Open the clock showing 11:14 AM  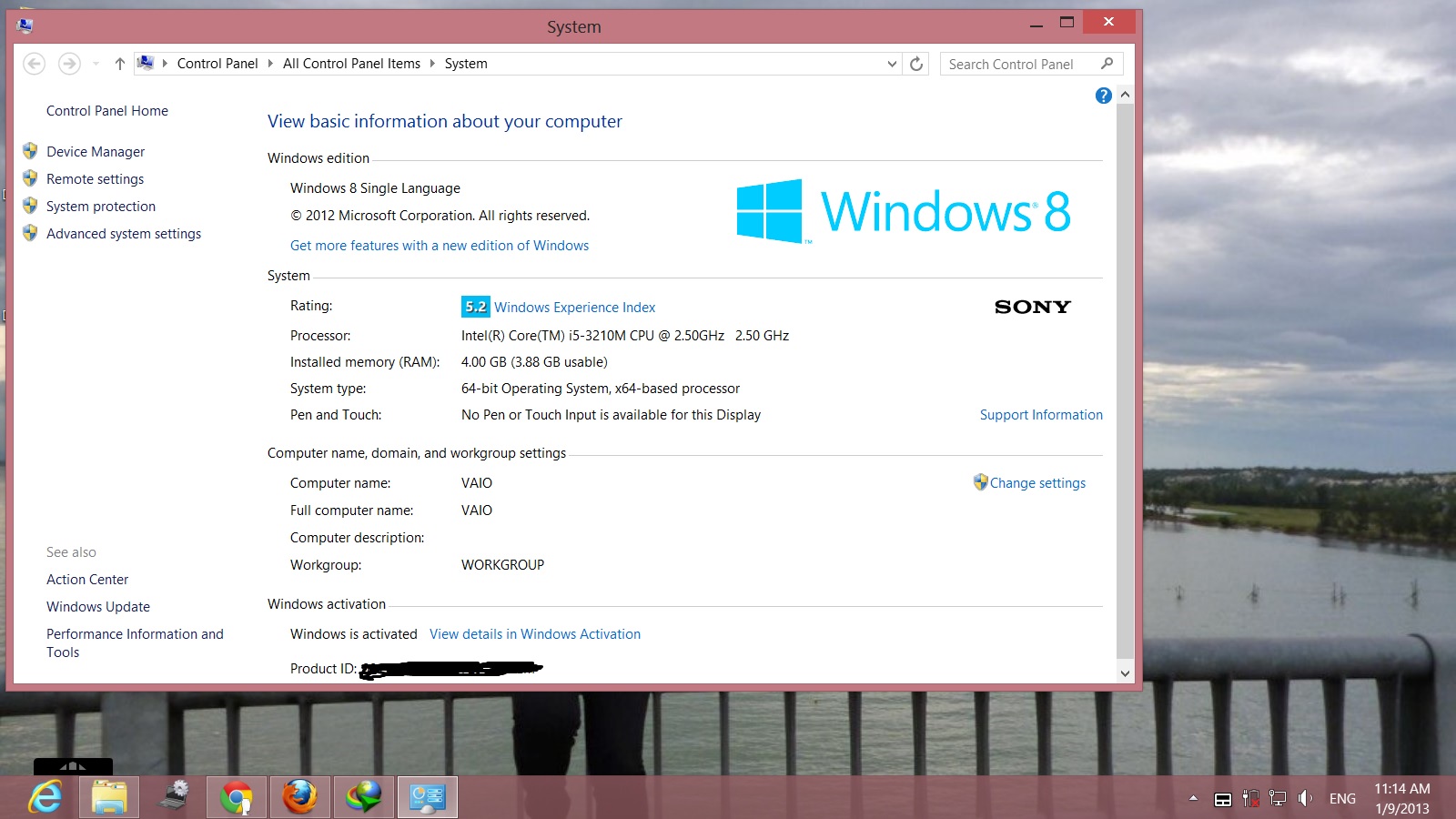coord(1402,798)
